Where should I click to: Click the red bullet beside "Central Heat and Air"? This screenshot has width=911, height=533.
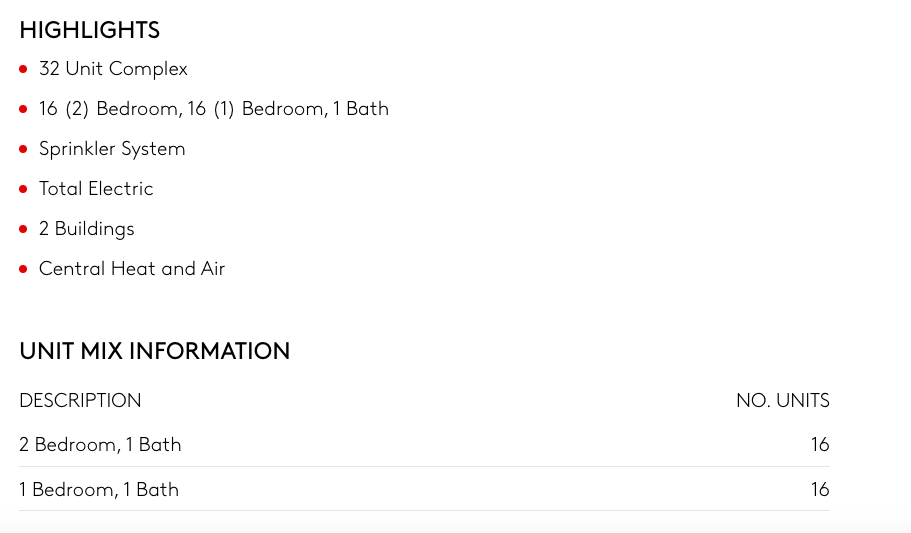pos(23,269)
